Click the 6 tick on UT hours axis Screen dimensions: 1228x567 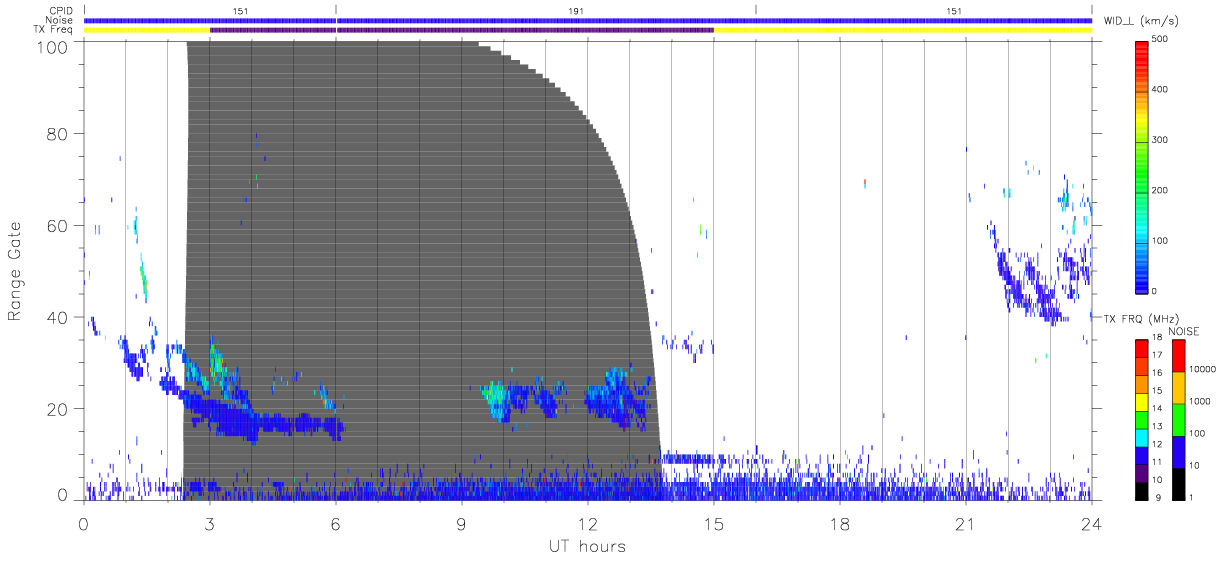point(336,524)
